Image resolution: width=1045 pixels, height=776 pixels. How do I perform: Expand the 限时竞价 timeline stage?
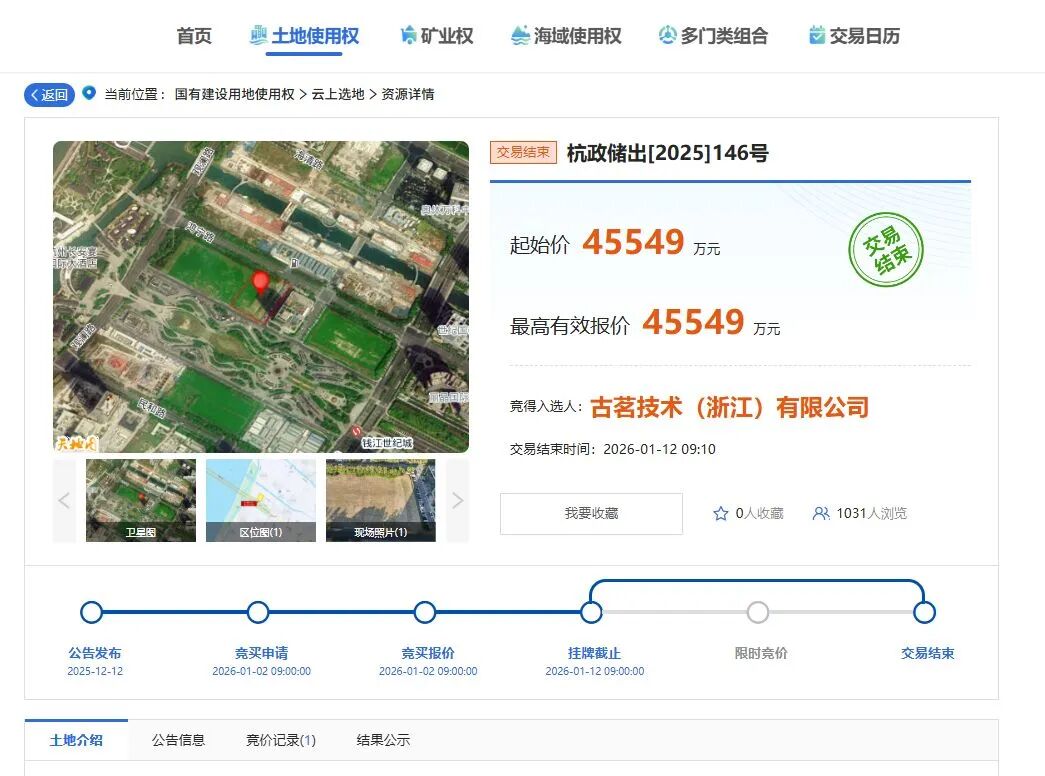tap(758, 611)
